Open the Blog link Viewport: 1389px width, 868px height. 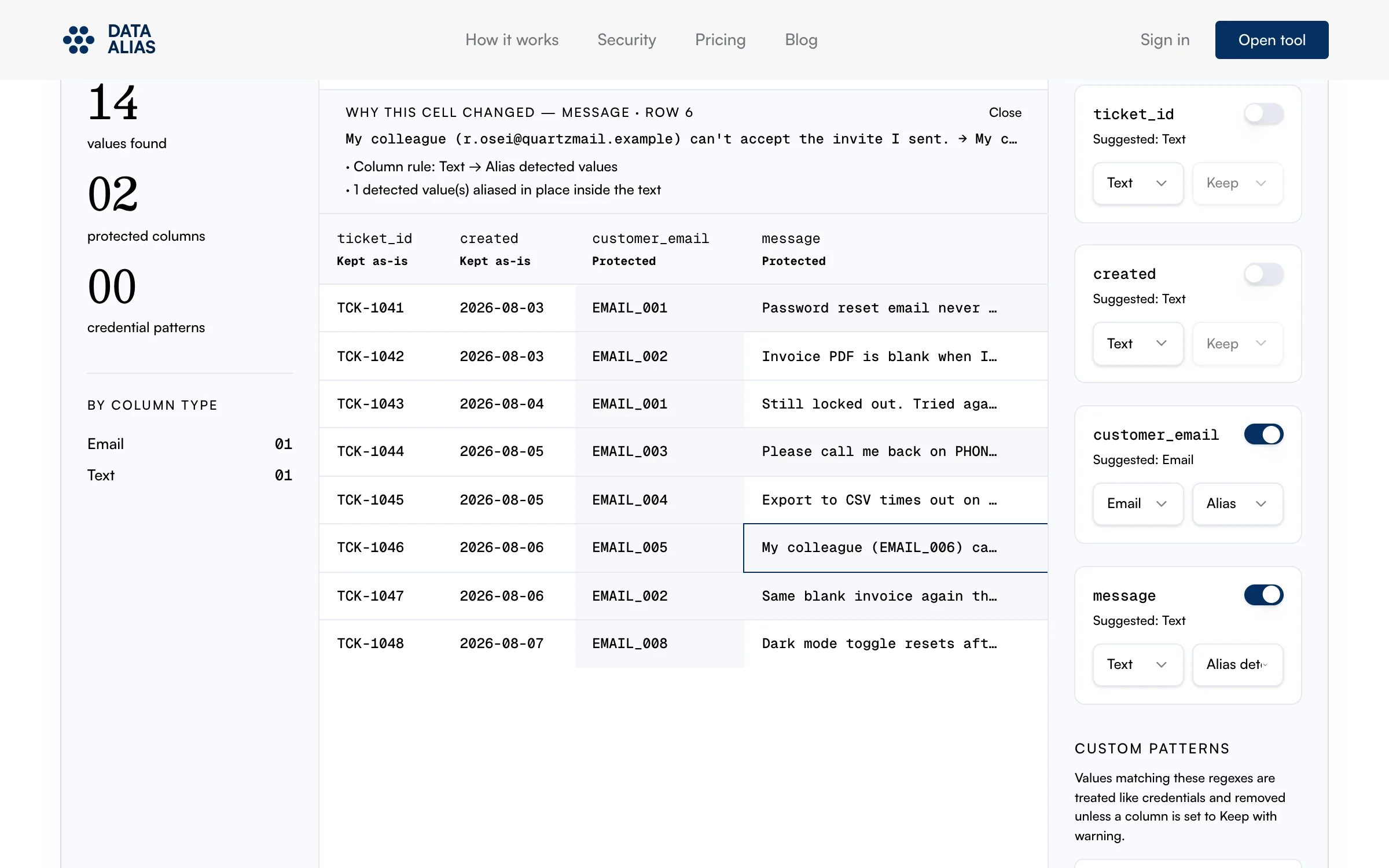click(801, 40)
